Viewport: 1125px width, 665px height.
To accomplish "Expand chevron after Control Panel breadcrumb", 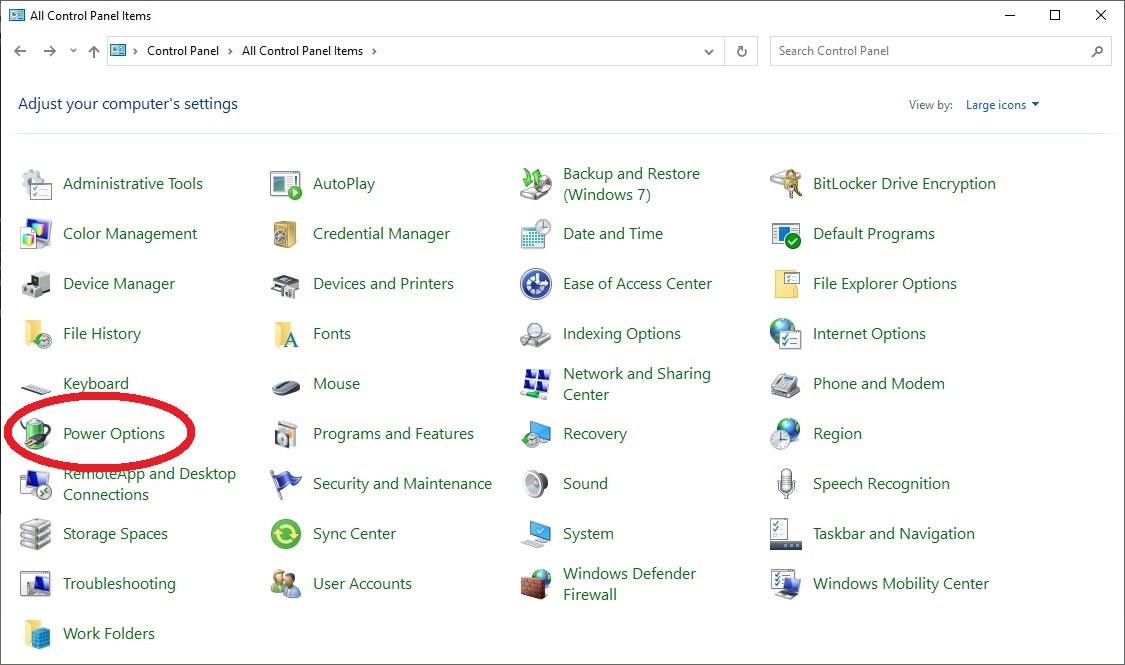I will point(230,51).
